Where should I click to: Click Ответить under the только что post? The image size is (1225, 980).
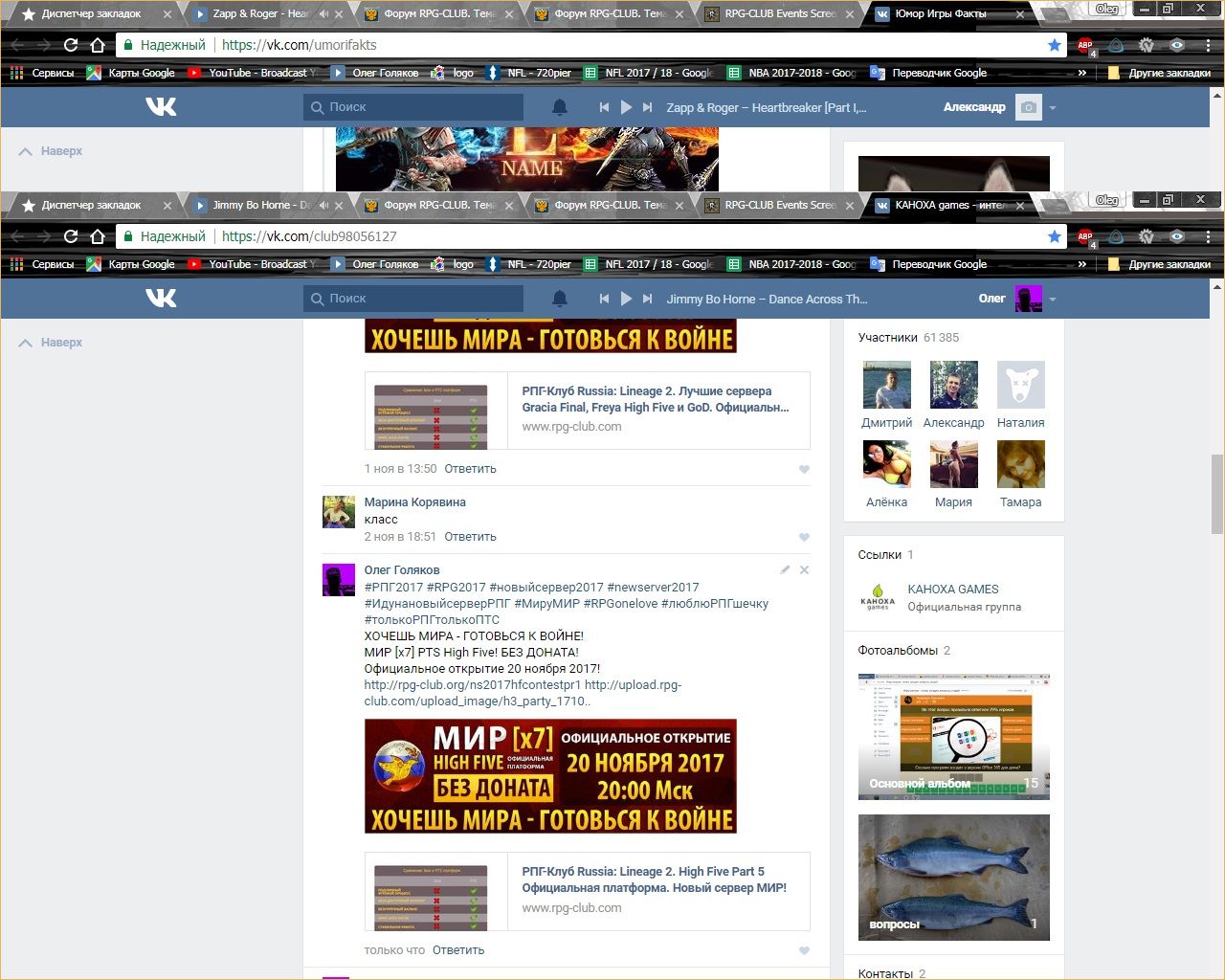tap(458, 950)
